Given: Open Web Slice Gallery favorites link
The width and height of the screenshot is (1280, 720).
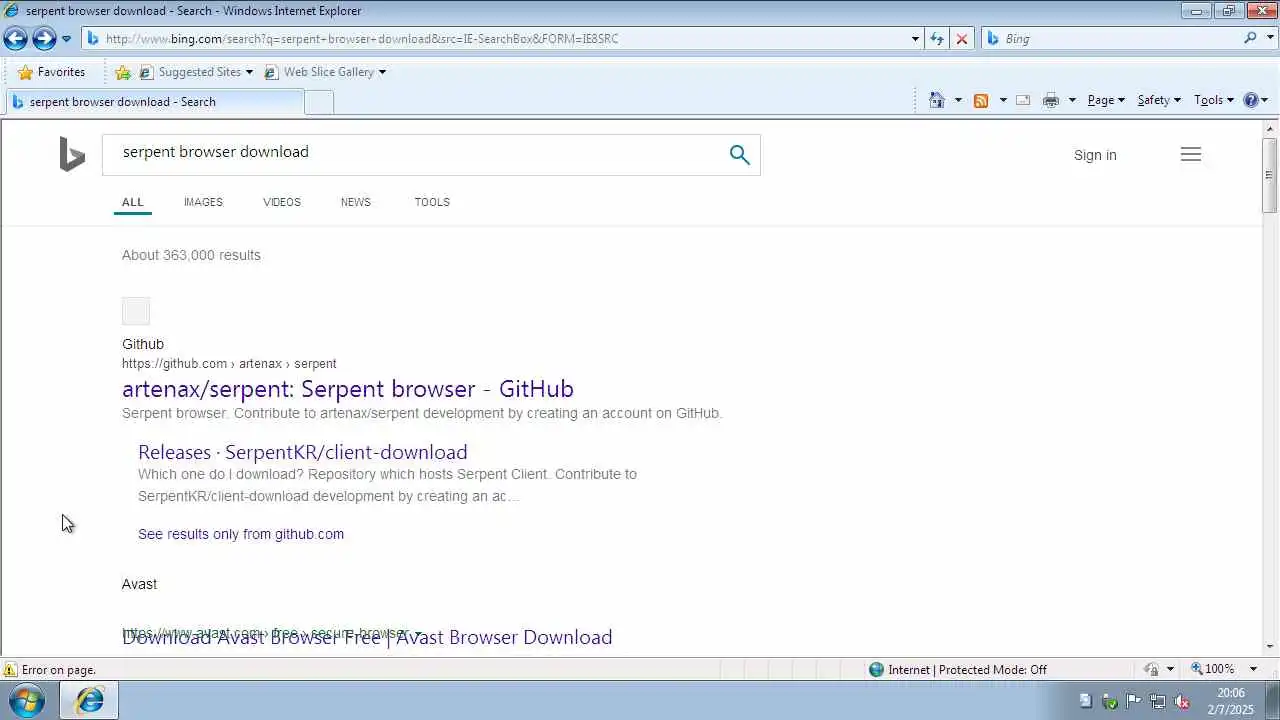Looking at the screenshot, I should click(x=324, y=72).
